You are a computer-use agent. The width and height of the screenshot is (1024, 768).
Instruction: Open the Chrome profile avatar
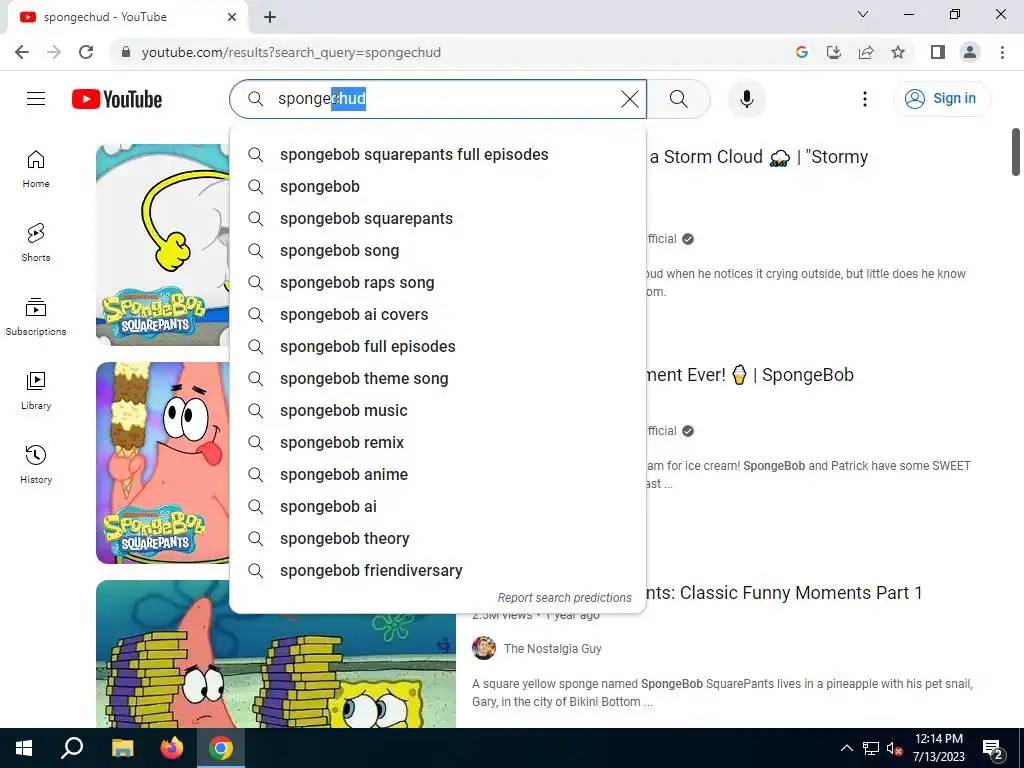[x=970, y=52]
